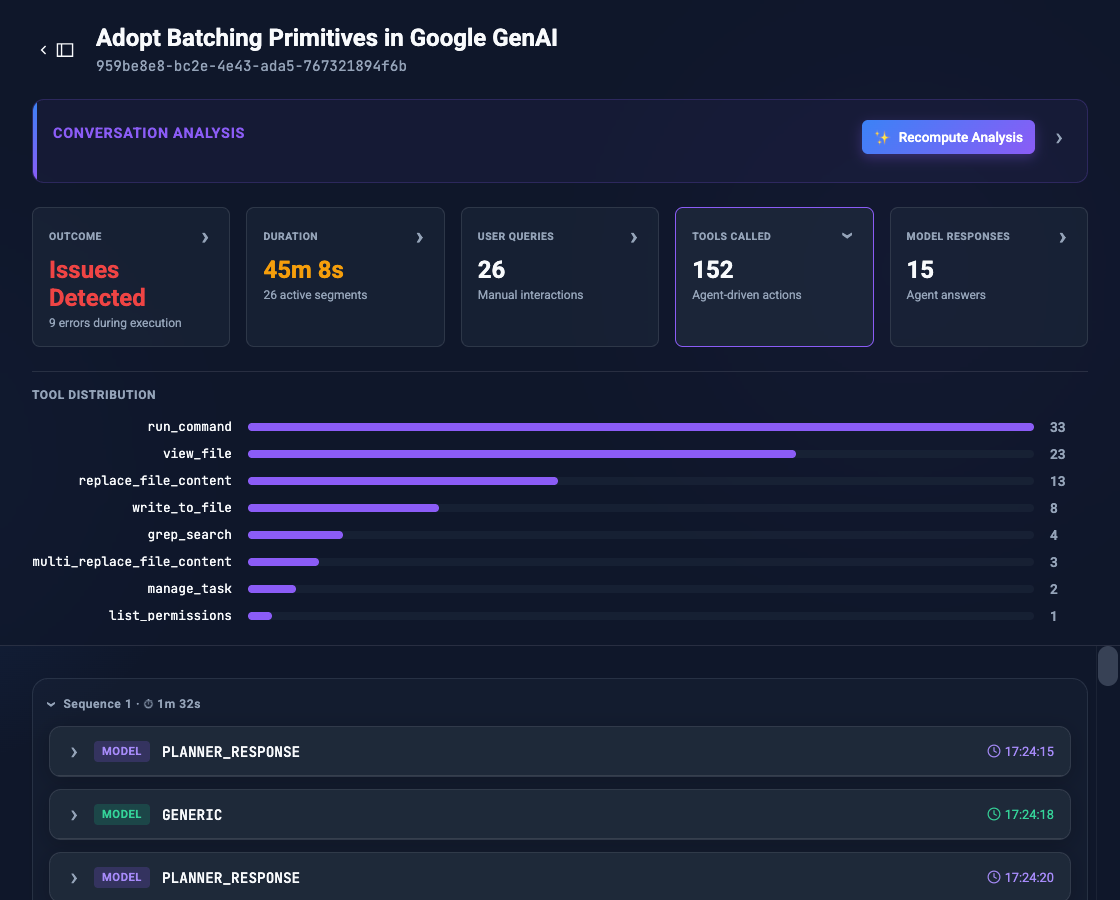Expand the User Queries card chevron

click(634, 237)
